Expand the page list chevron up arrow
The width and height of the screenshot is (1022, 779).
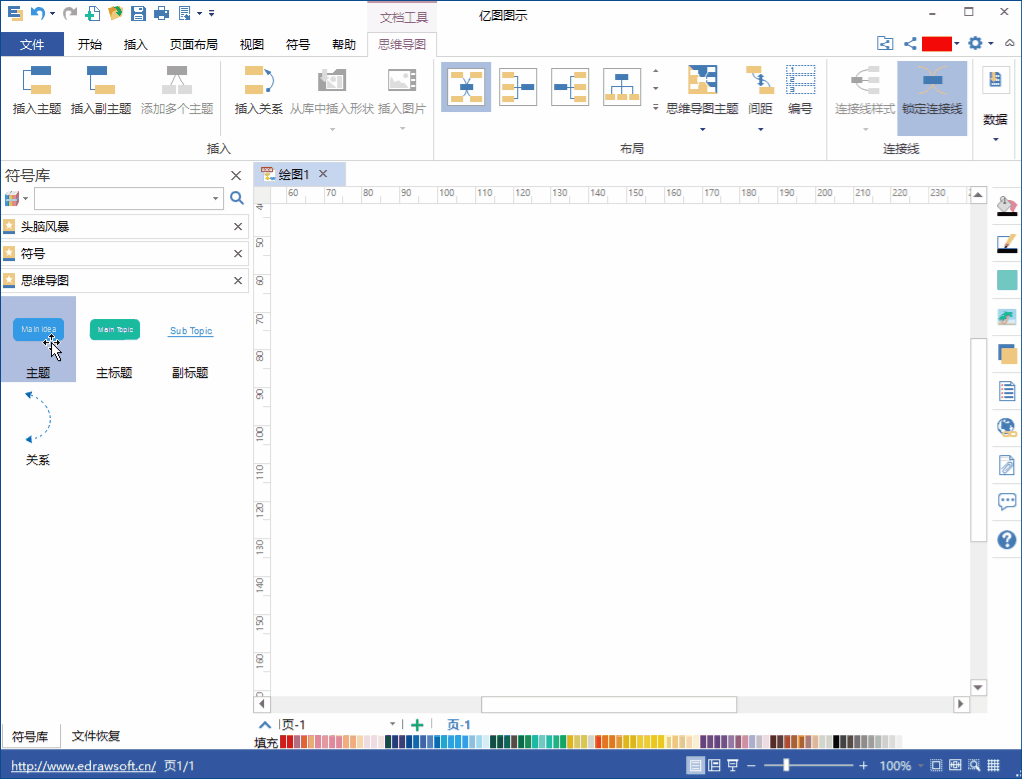click(x=265, y=724)
